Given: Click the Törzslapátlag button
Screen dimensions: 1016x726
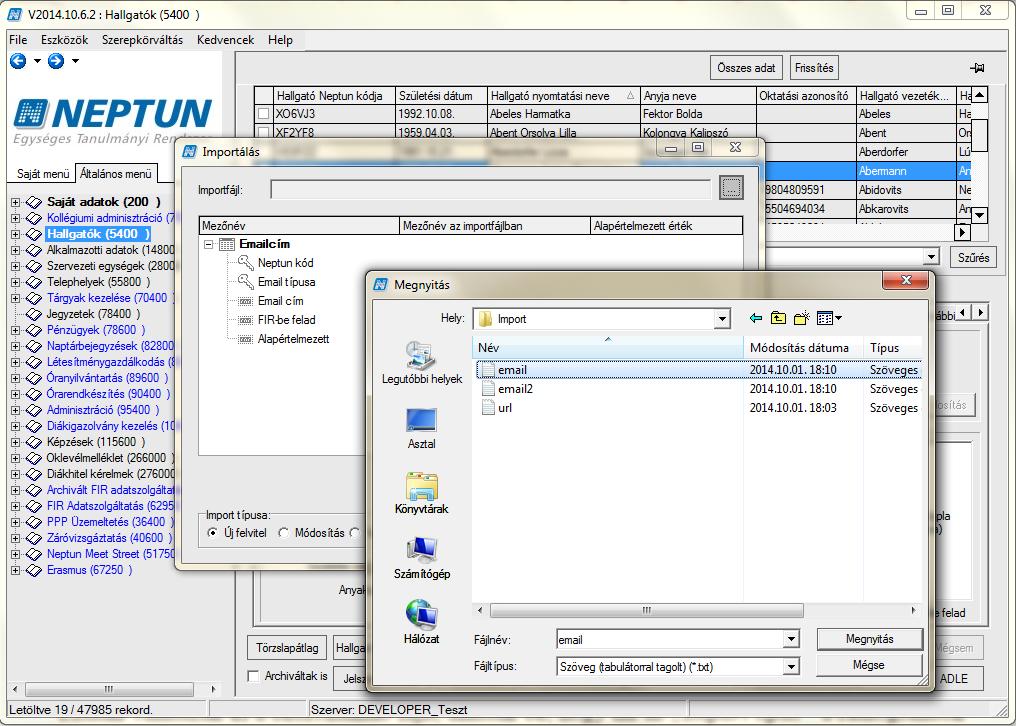Looking at the screenshot, I should pos(287,648).
